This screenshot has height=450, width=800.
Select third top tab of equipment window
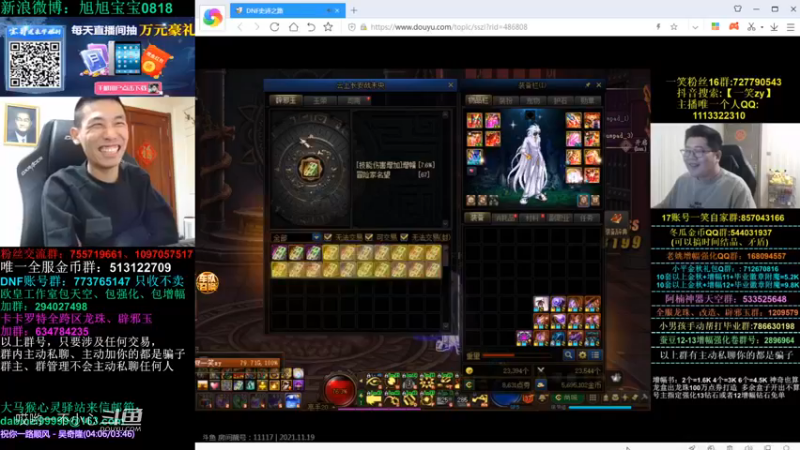pos(533,101)
